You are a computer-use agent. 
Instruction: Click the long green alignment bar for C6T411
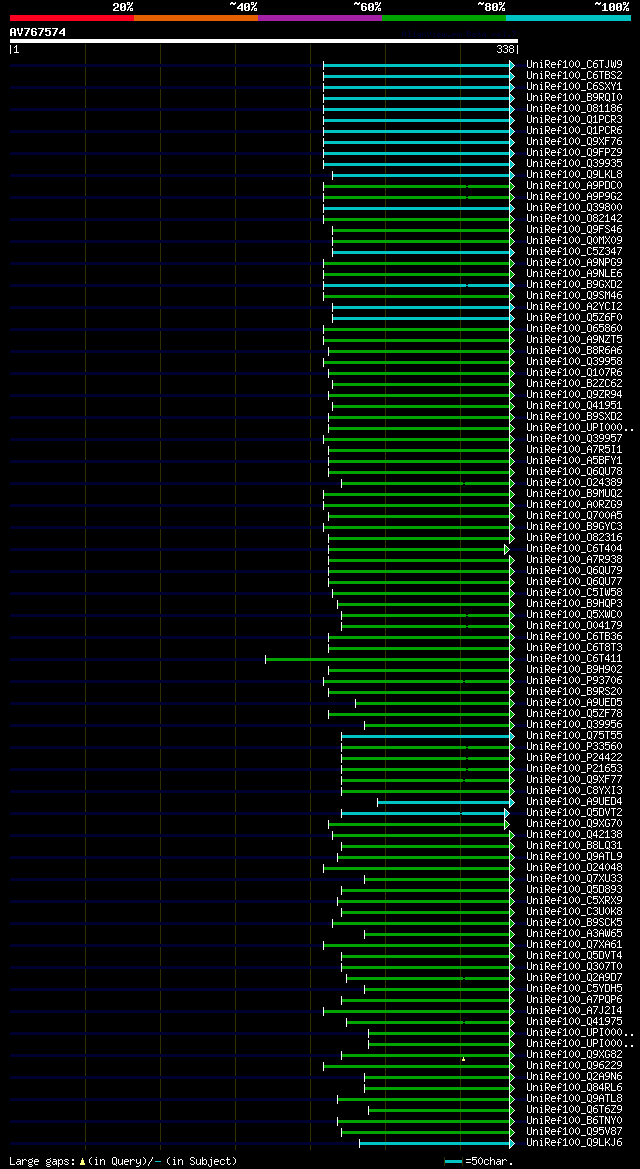[x=390, y=659]
